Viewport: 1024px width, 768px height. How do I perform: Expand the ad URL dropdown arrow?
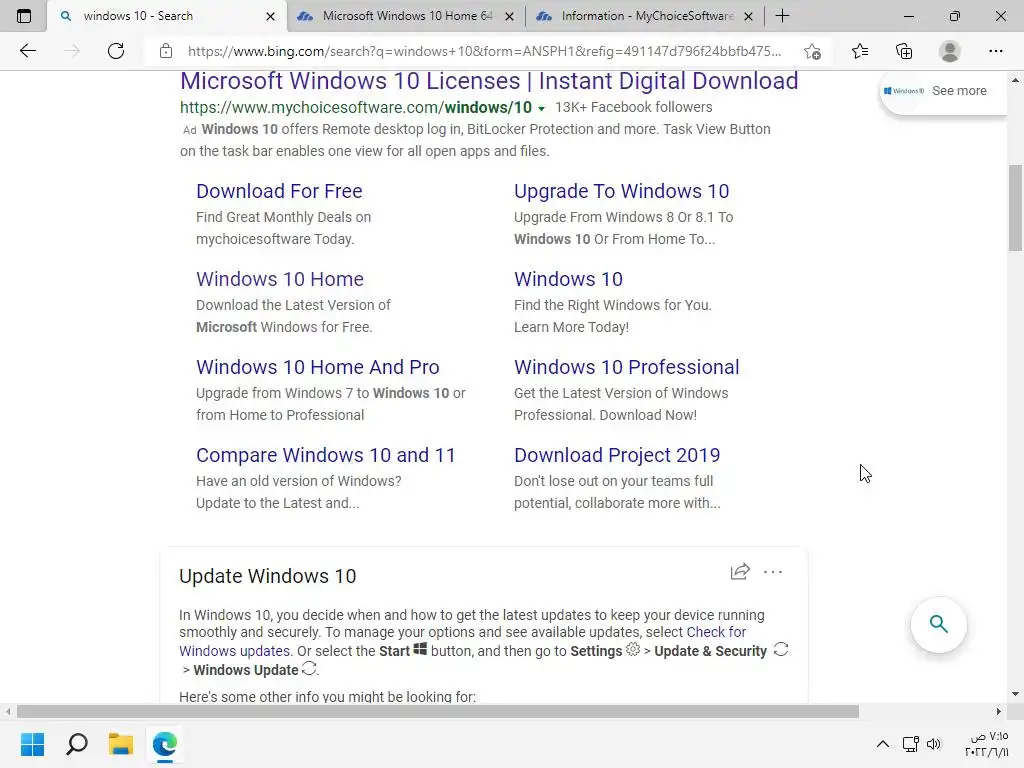click(541, 108)
